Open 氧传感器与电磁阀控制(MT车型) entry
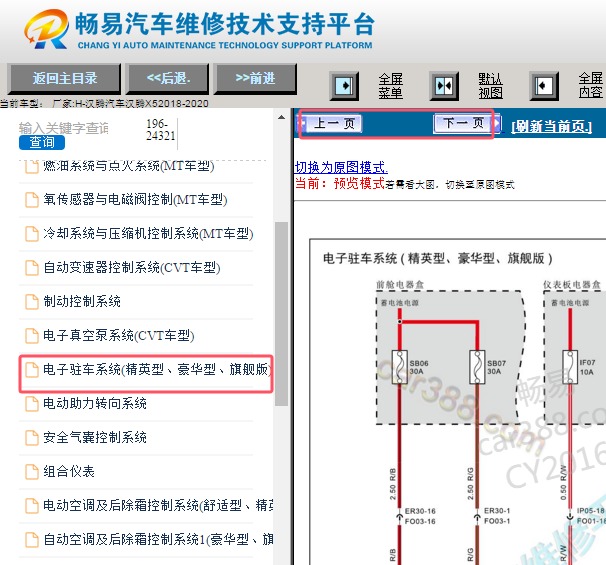Image resolution: width=606 pixels, height=565 pixels. tap(135, 199)
